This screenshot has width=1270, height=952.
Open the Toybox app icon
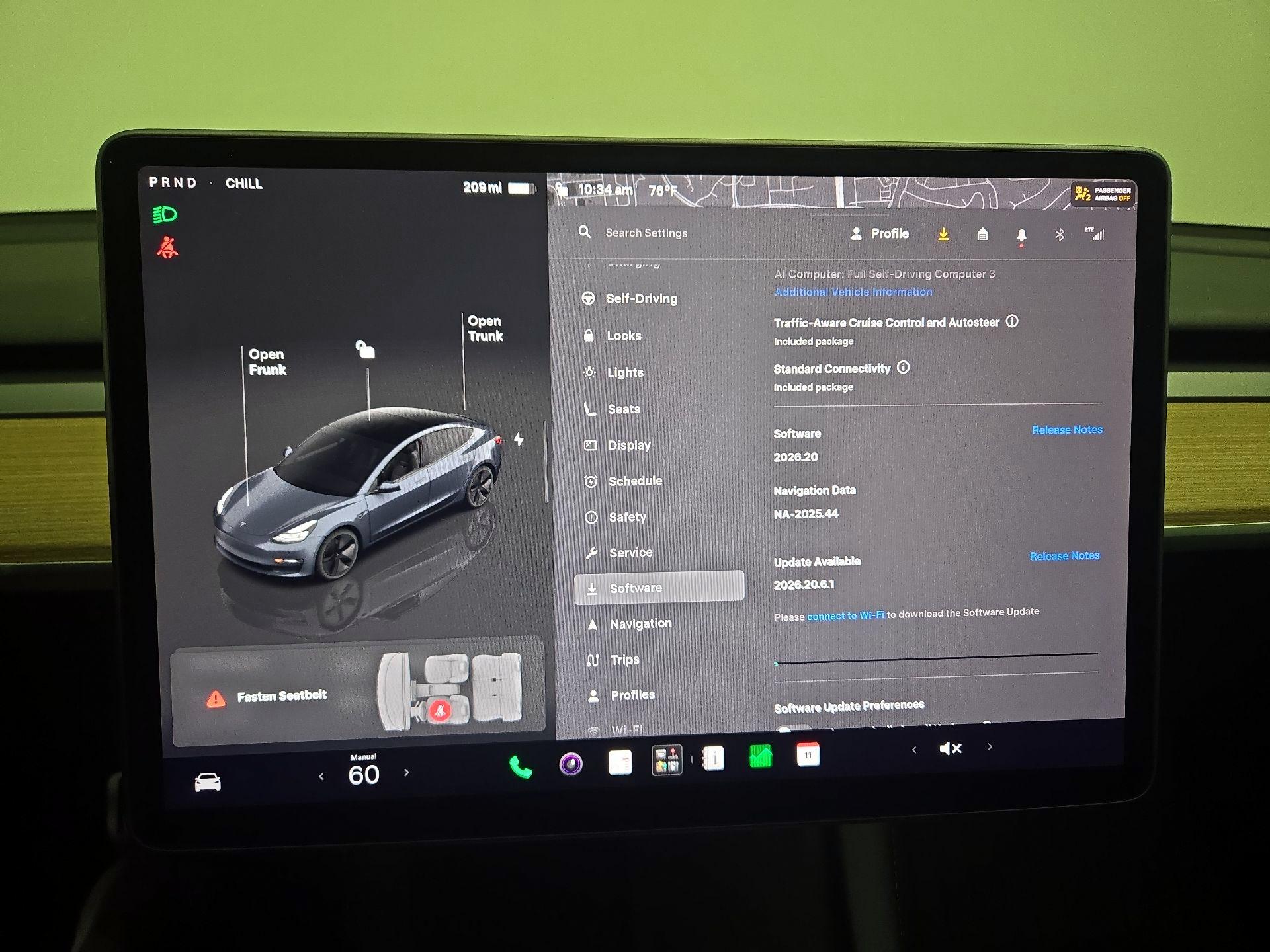point(667,760)
